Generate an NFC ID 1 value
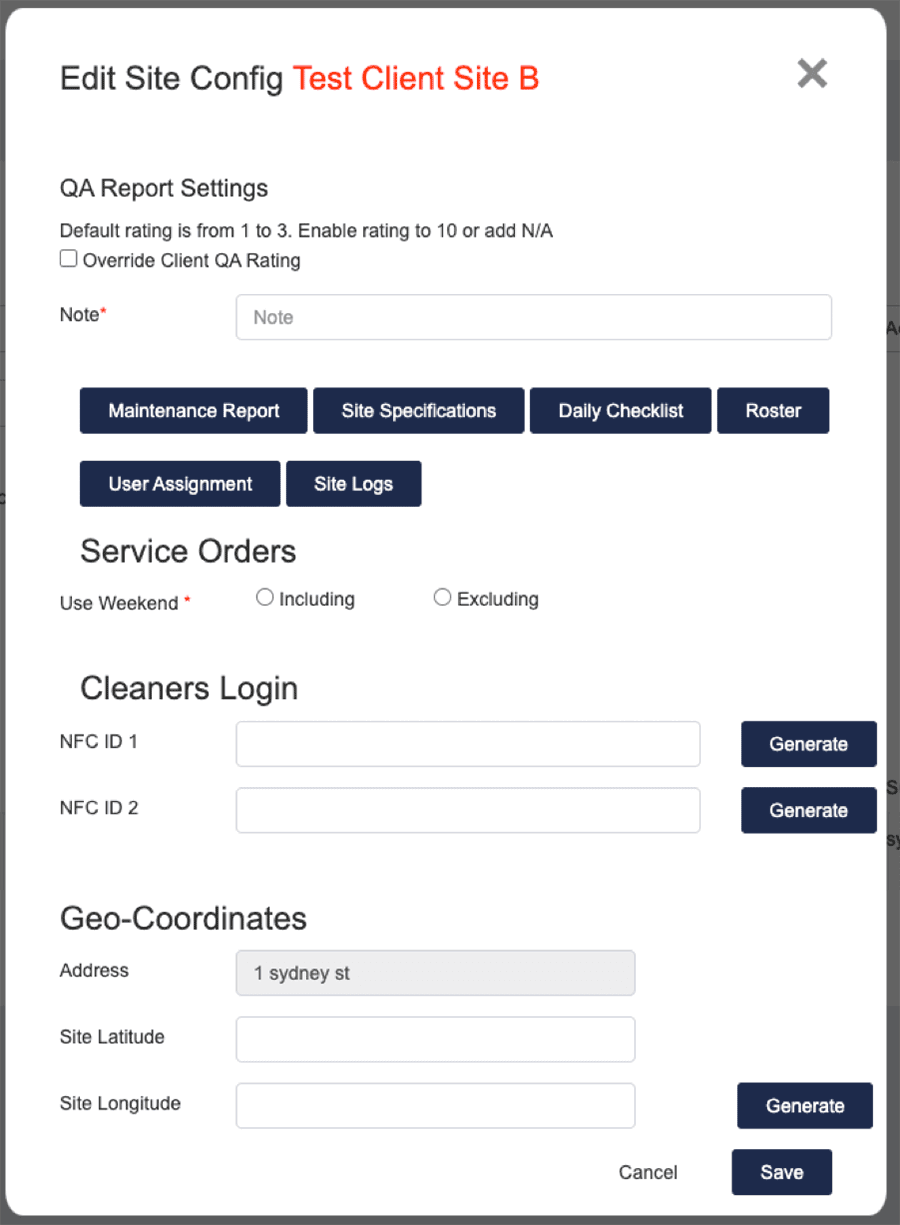The height and width of the screenshot is (1225, 900). tap(809, 744)
